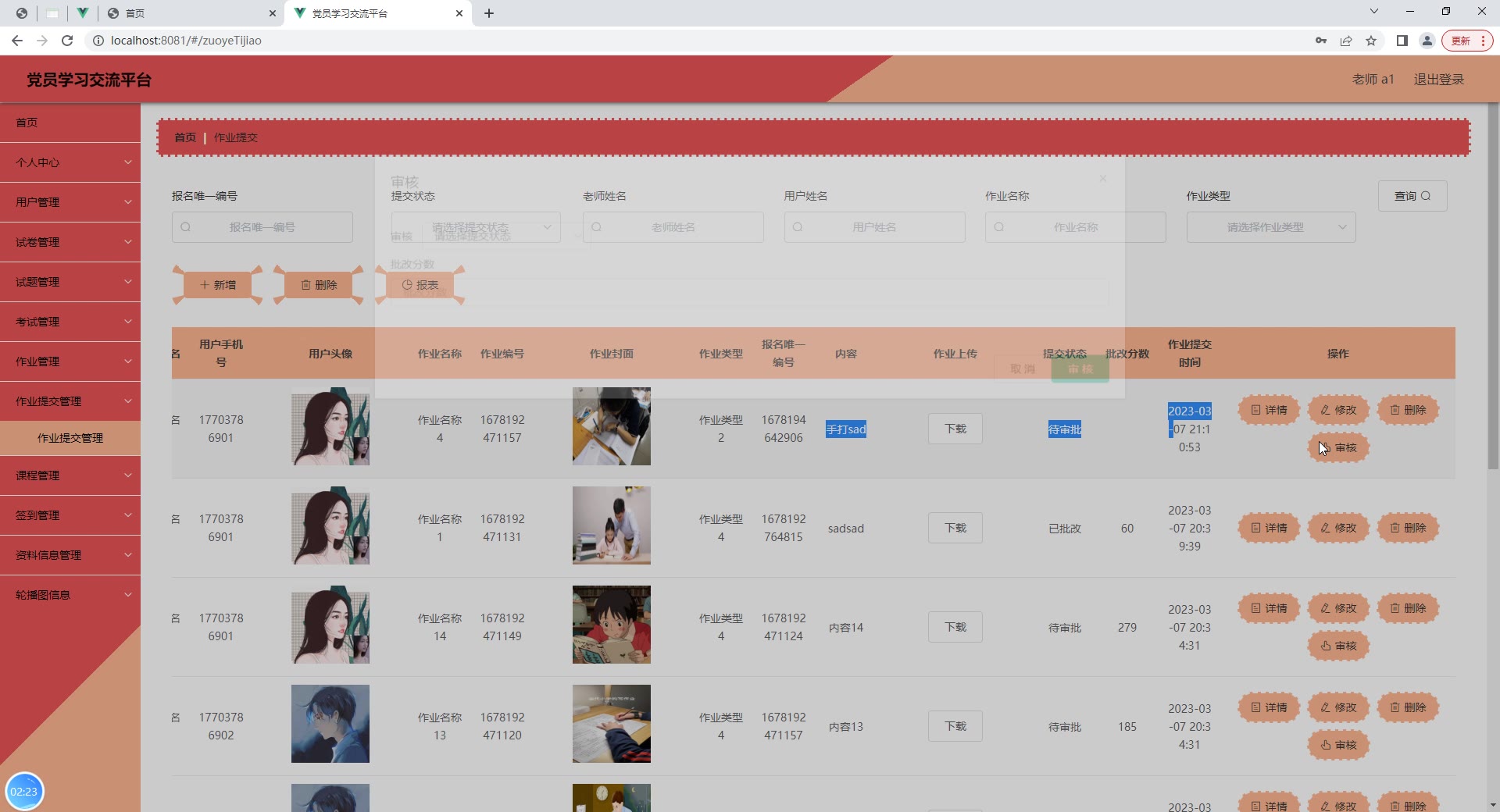Screen dimensions: 1500x812
Task: Focus the 老师姓名 search field
Action: 673,227
